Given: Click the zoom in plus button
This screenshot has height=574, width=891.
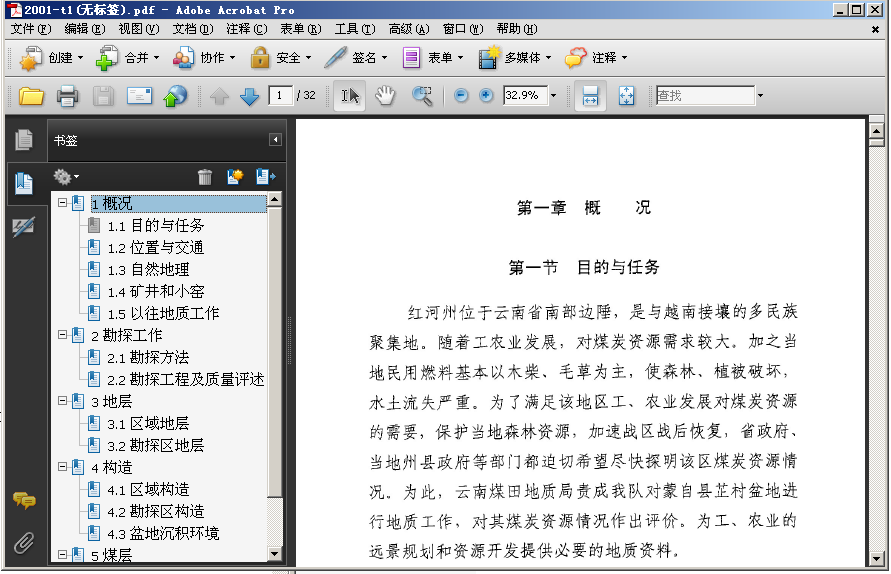Looking at the screenshot, I should (487, 96).
